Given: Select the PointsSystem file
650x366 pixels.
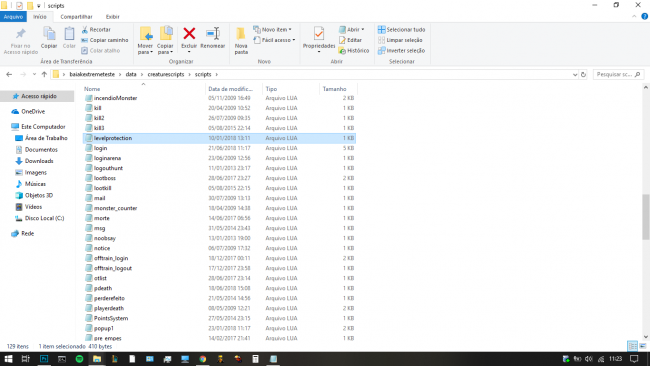Looking at the screenshot, I should tap(220, 318).
